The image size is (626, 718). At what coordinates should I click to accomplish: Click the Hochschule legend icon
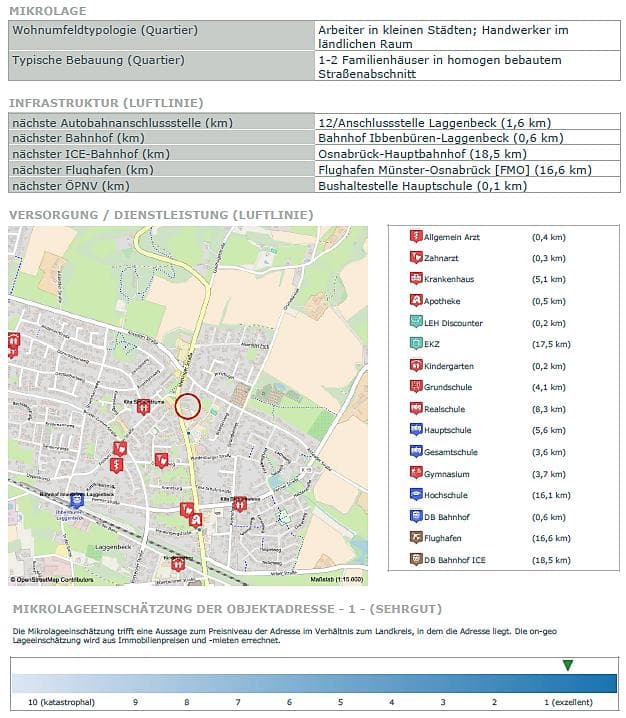point(416,495)
